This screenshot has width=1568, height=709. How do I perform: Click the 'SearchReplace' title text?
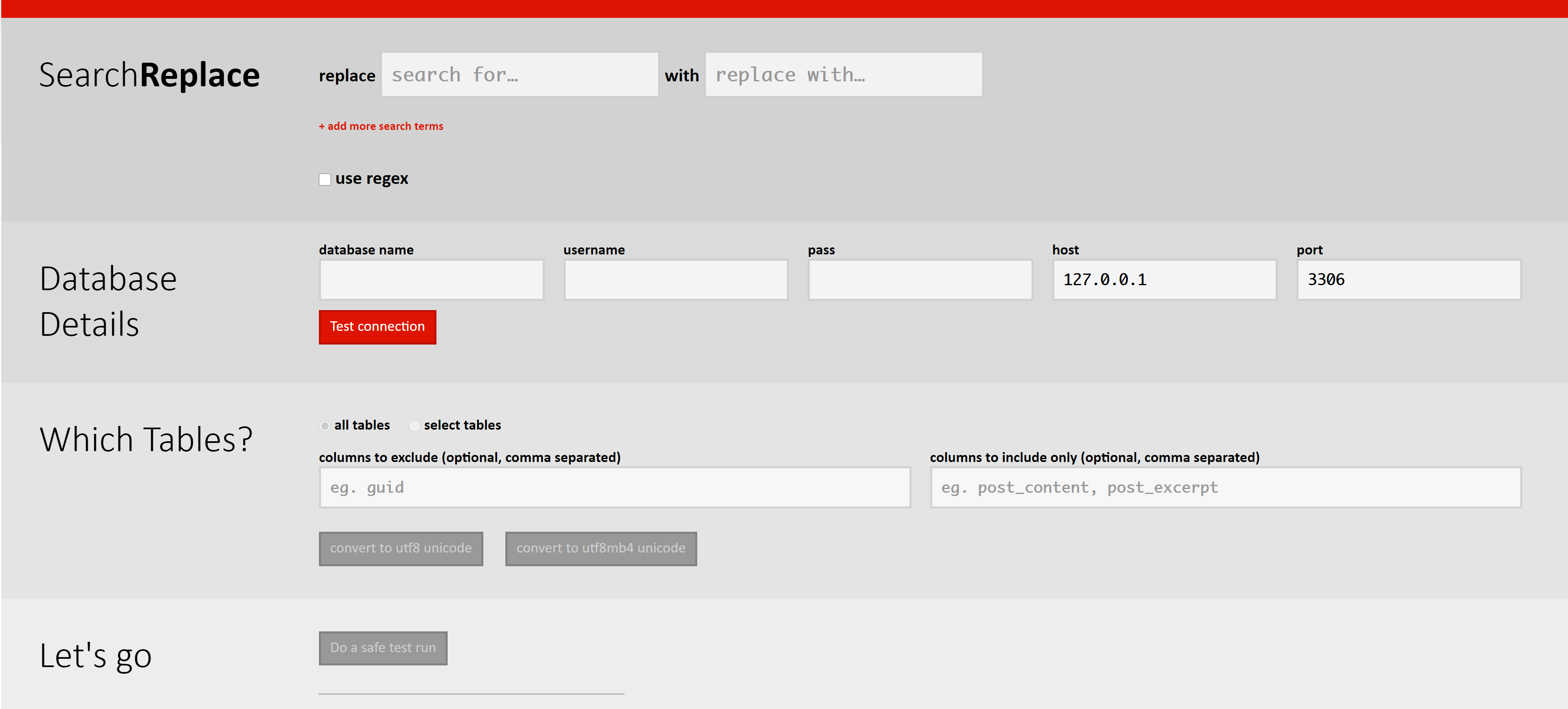point(149,75)
